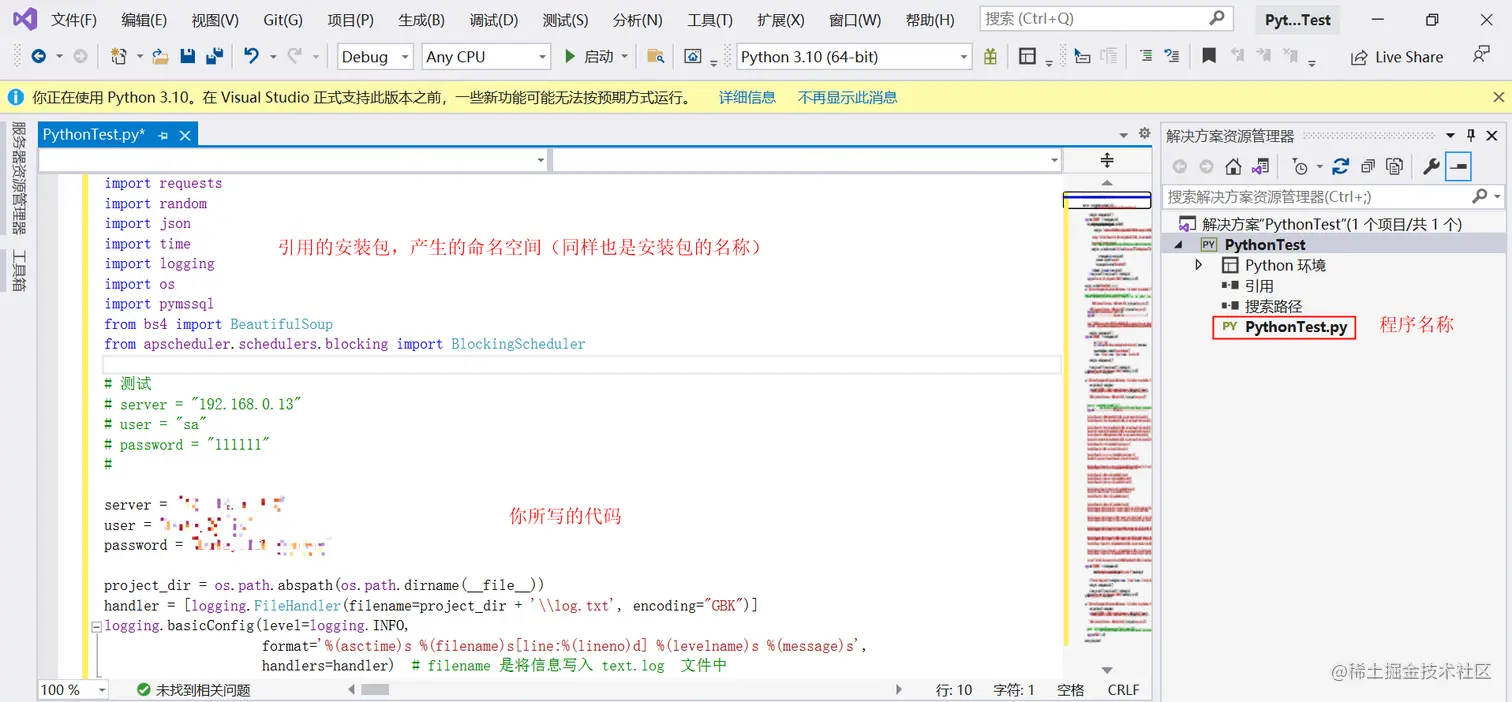
Task: Click Collapse All icon in Solution Explorer
Action: pos(1368,167)
